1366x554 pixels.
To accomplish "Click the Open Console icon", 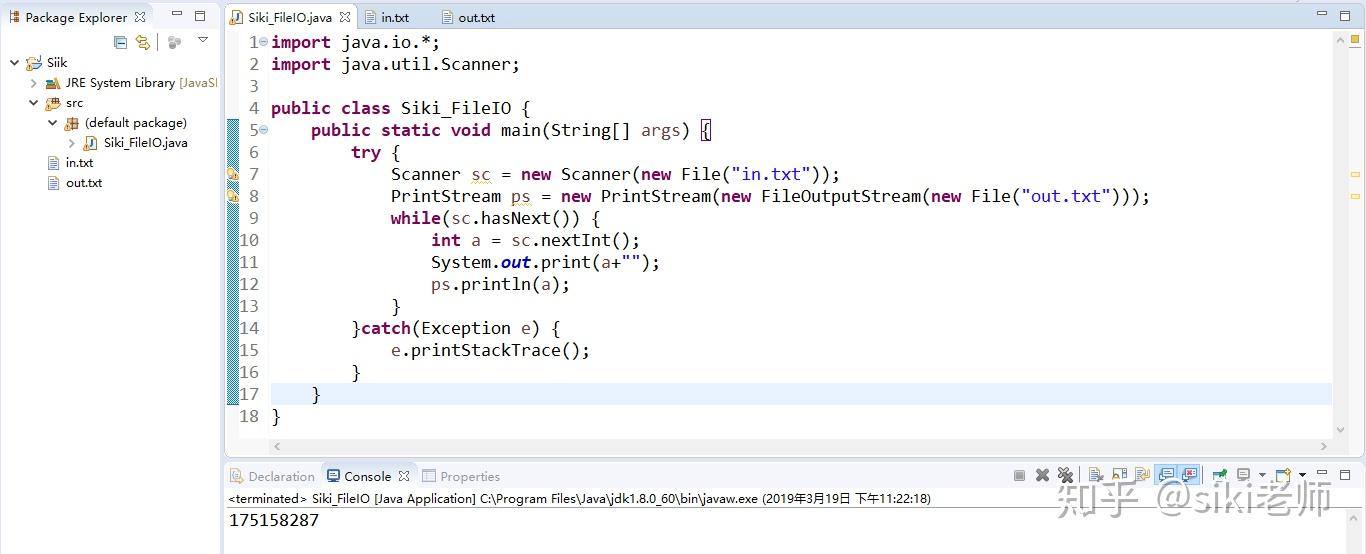I will click(x=1283, y=476).
